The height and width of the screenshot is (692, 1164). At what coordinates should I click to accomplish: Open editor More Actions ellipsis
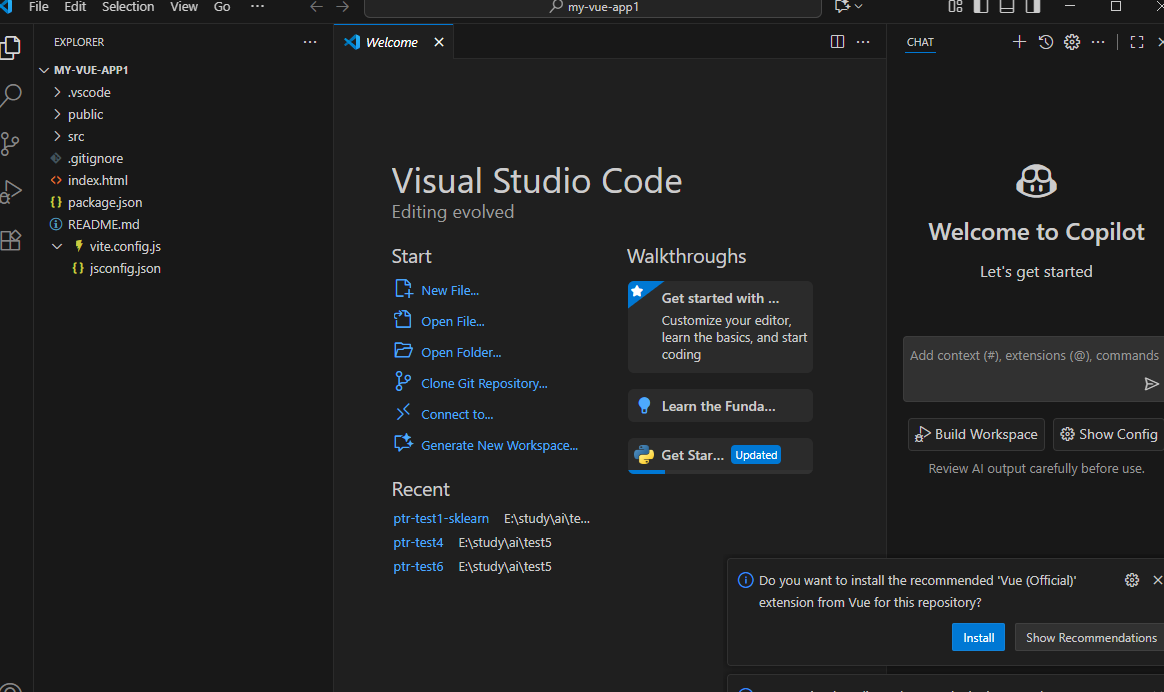pos(863,42)
